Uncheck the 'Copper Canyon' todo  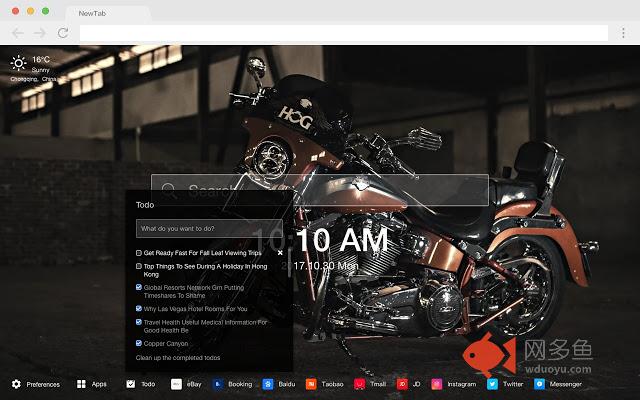coord(139,343)
